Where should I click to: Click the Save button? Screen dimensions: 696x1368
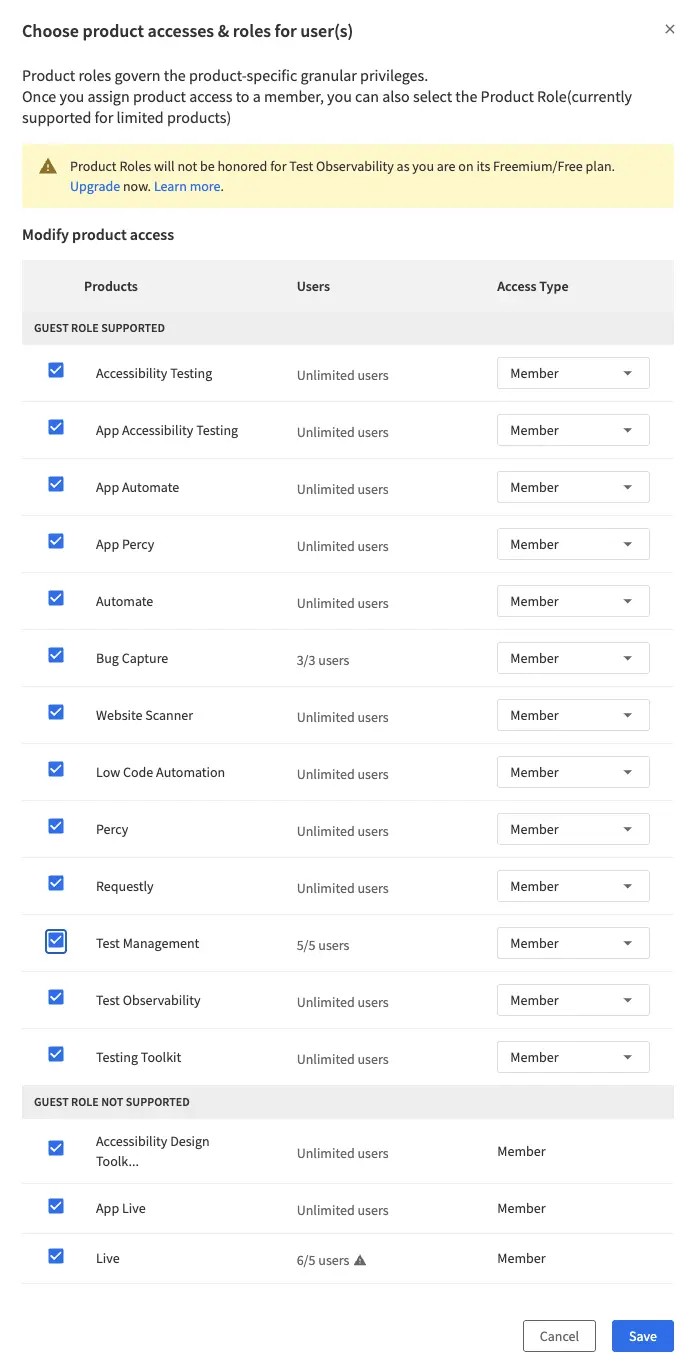[642, 1336]
